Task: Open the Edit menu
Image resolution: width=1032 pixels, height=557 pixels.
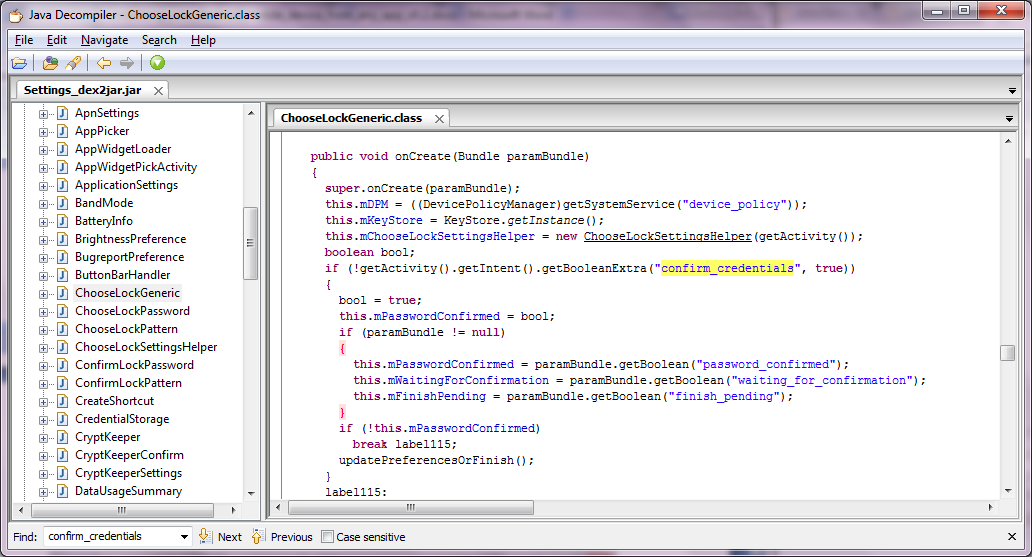Action: click(x=57, y=40)
